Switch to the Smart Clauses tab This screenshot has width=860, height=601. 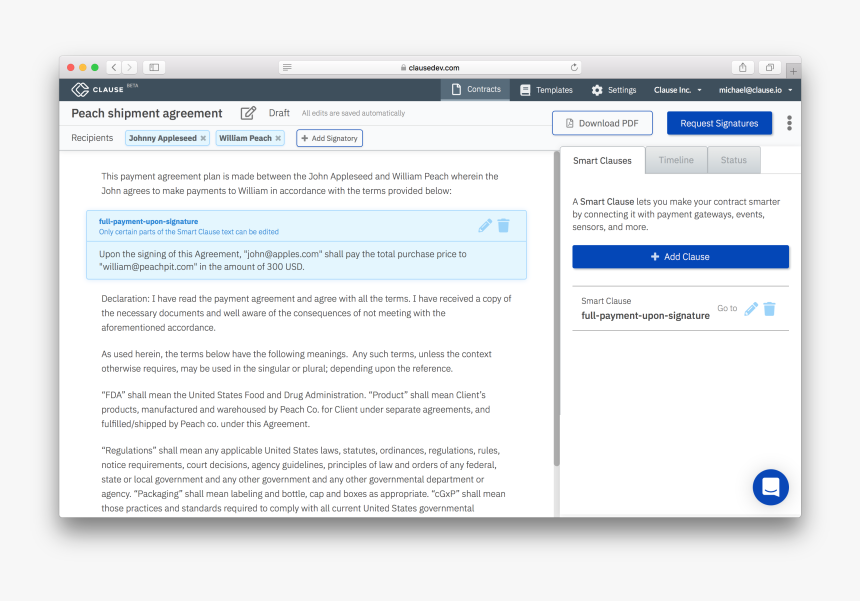click(x=602, y=161)
